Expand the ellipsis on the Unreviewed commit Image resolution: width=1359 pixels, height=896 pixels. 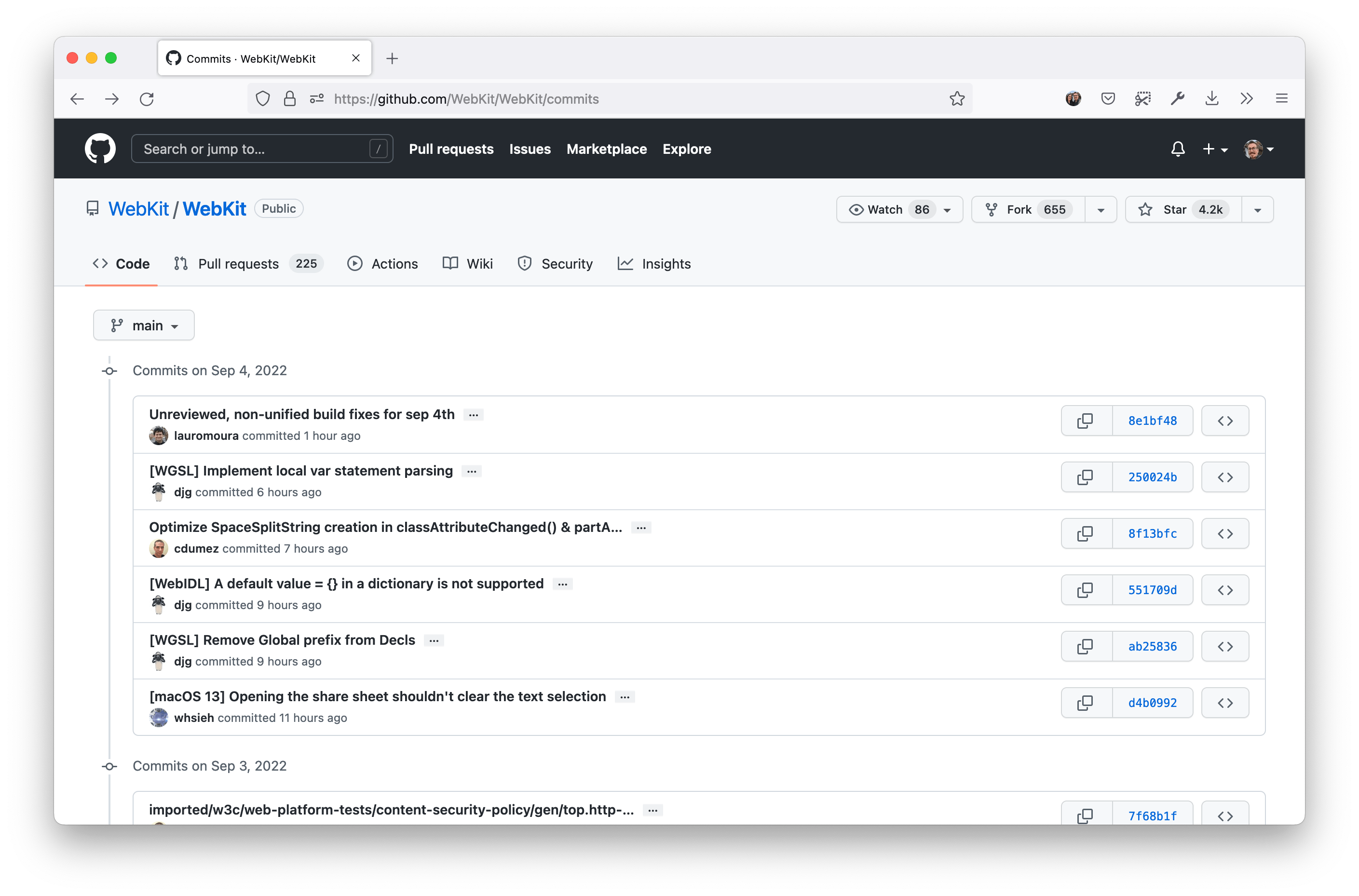pos(473,414)
